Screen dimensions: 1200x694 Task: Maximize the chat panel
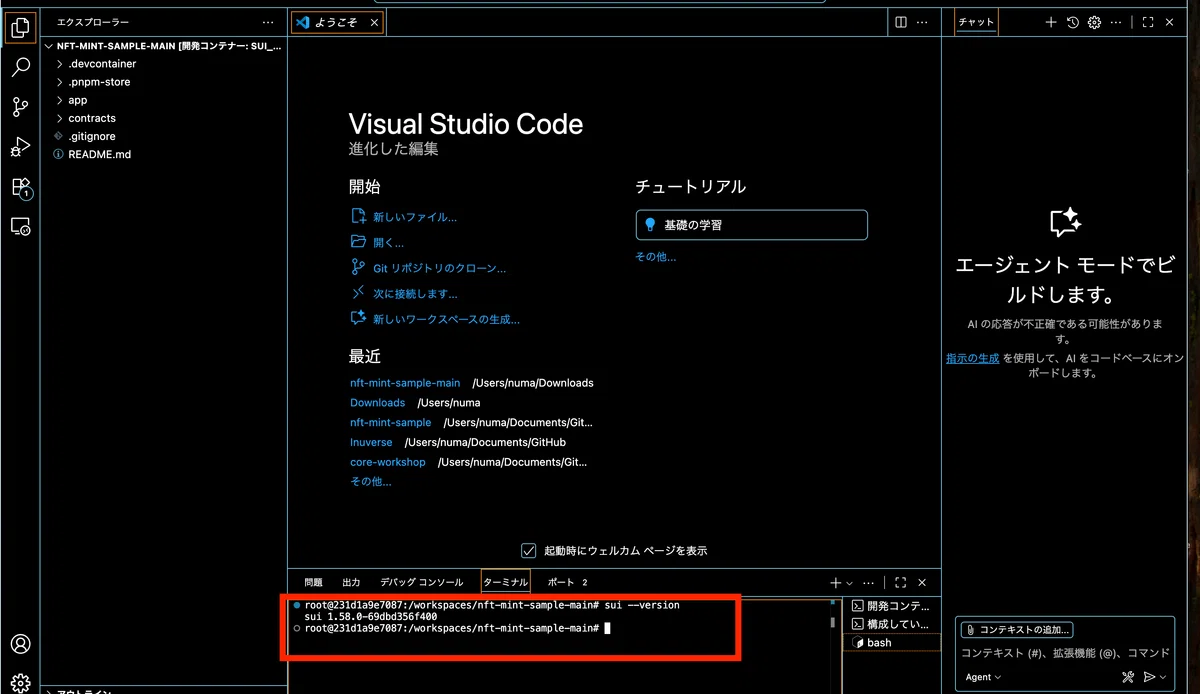[x=1148, y=22]
